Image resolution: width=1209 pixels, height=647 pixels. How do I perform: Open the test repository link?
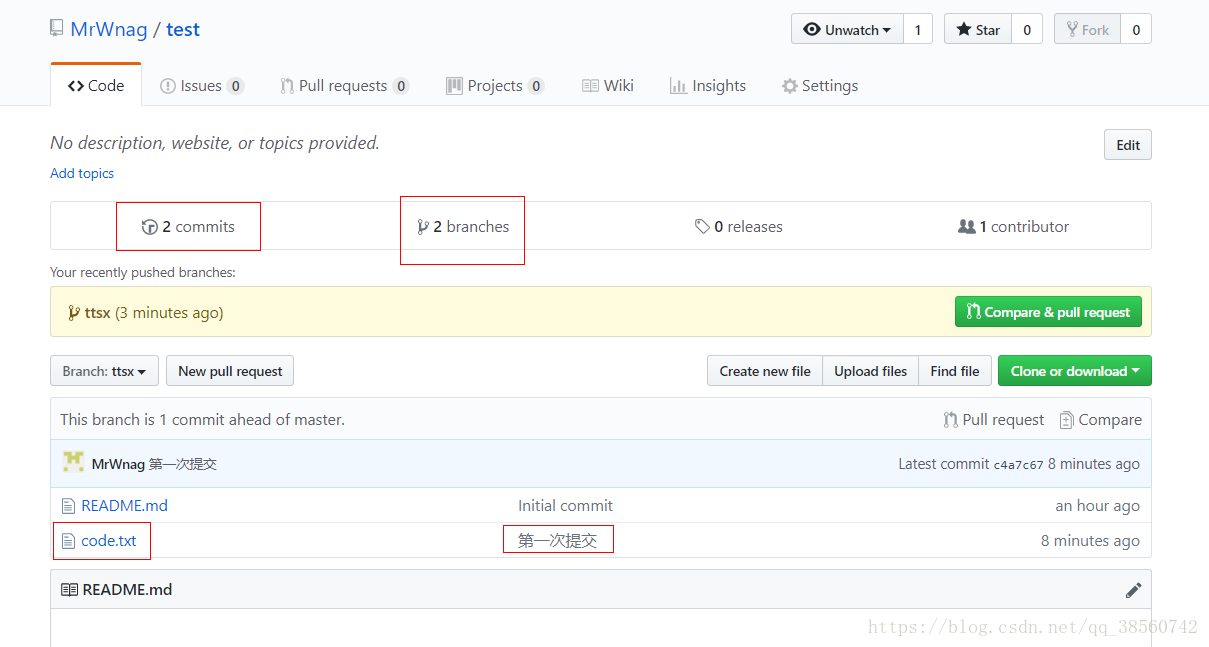(x=183, y=29)
